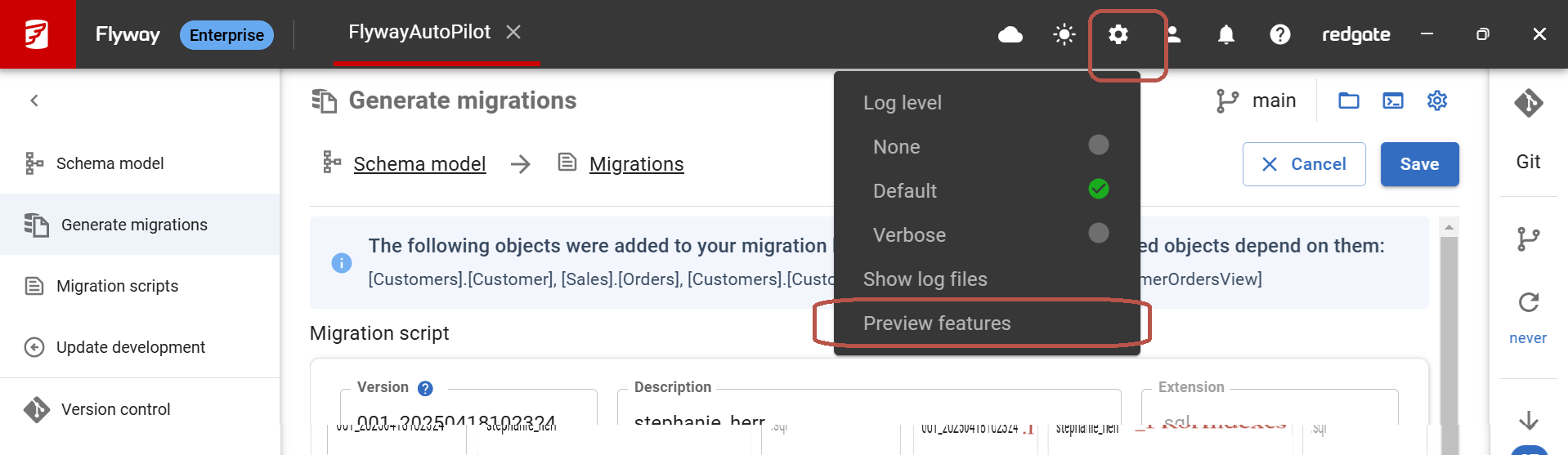
Task: Open Update development sidebar item
Action: tap(140, 347)
